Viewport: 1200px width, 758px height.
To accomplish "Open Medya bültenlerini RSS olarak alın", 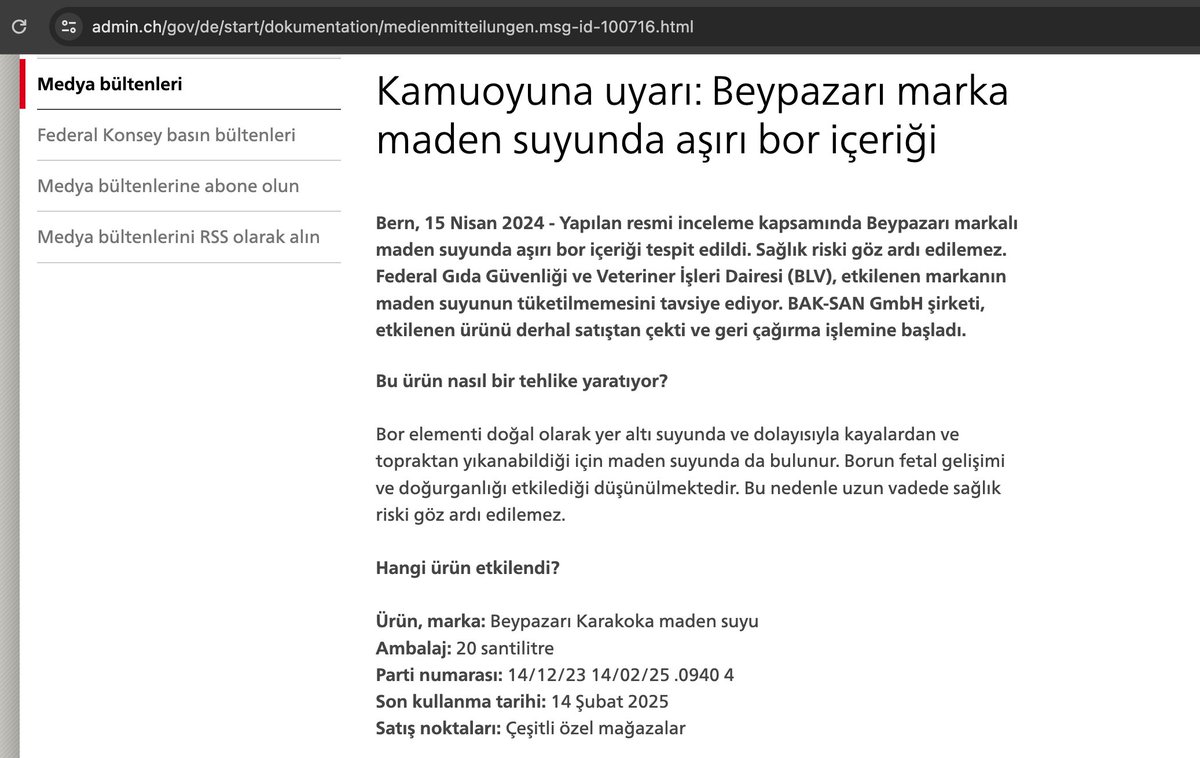I will 178,237.
